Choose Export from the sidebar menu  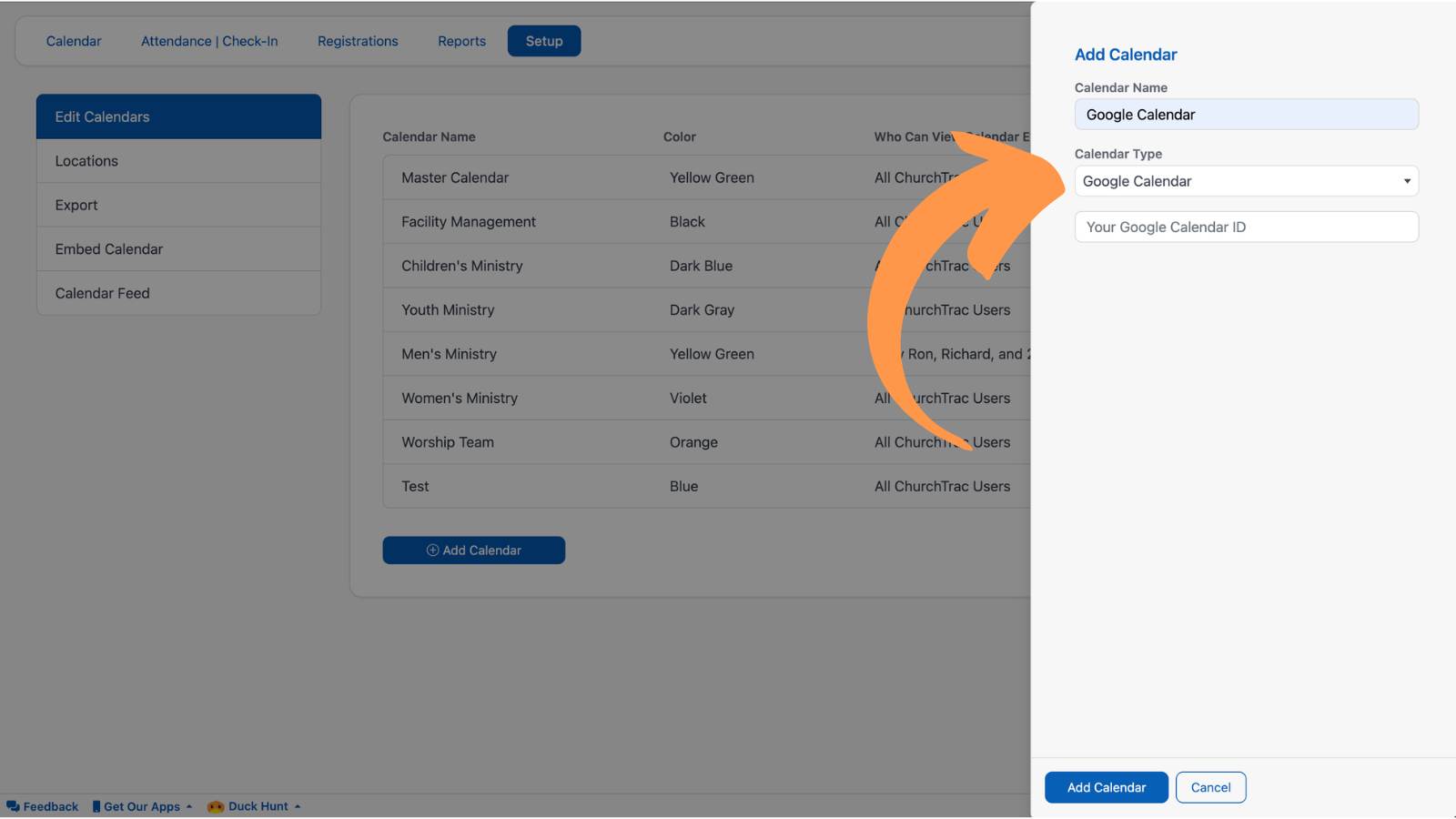pyautogui.click(x=178, y=205)
